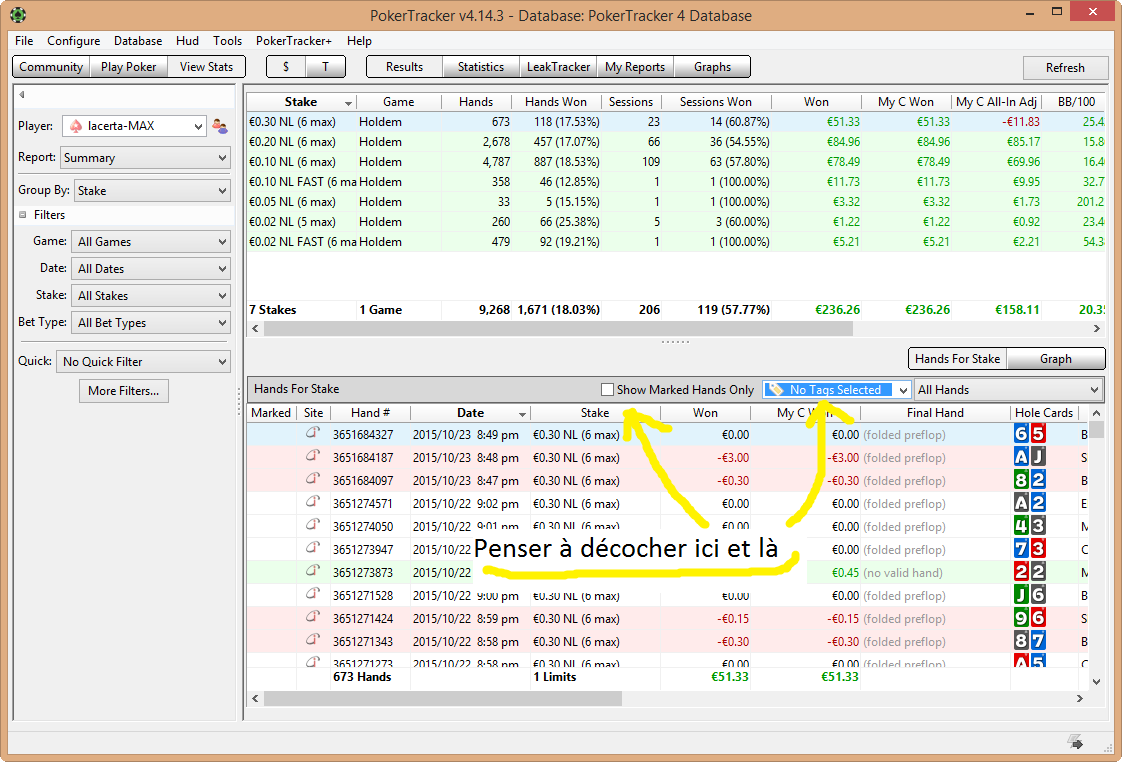Image resolution: width=1122 pixels, height=762 pixels.
Task: Click the site icon for hand 3651271528
Action: pyautogui.click(x=313, y=594)
